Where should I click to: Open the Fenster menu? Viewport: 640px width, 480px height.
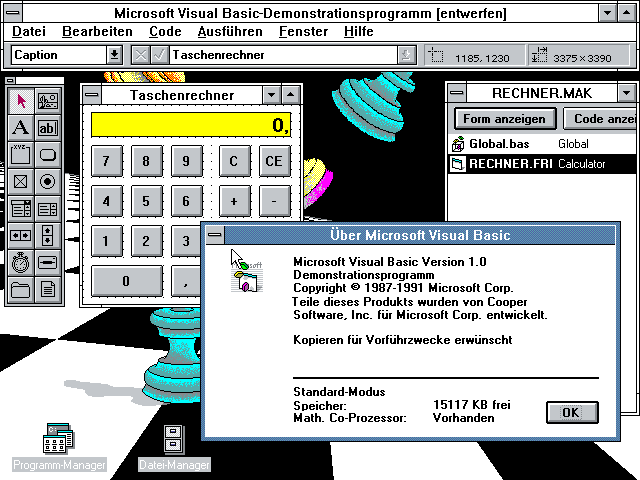pos(303,31)
